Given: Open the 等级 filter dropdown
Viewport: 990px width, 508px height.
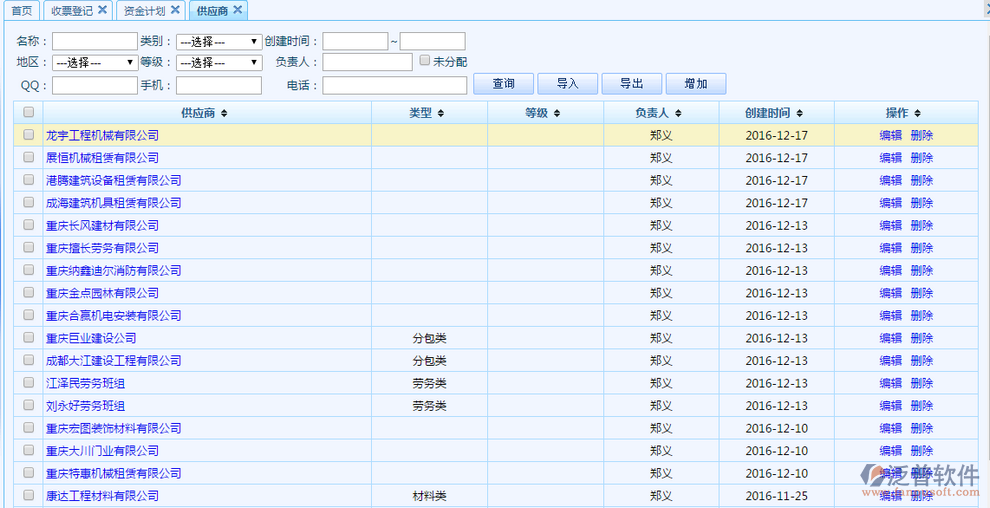Looking at the screenshot, I should pos(218,62).
